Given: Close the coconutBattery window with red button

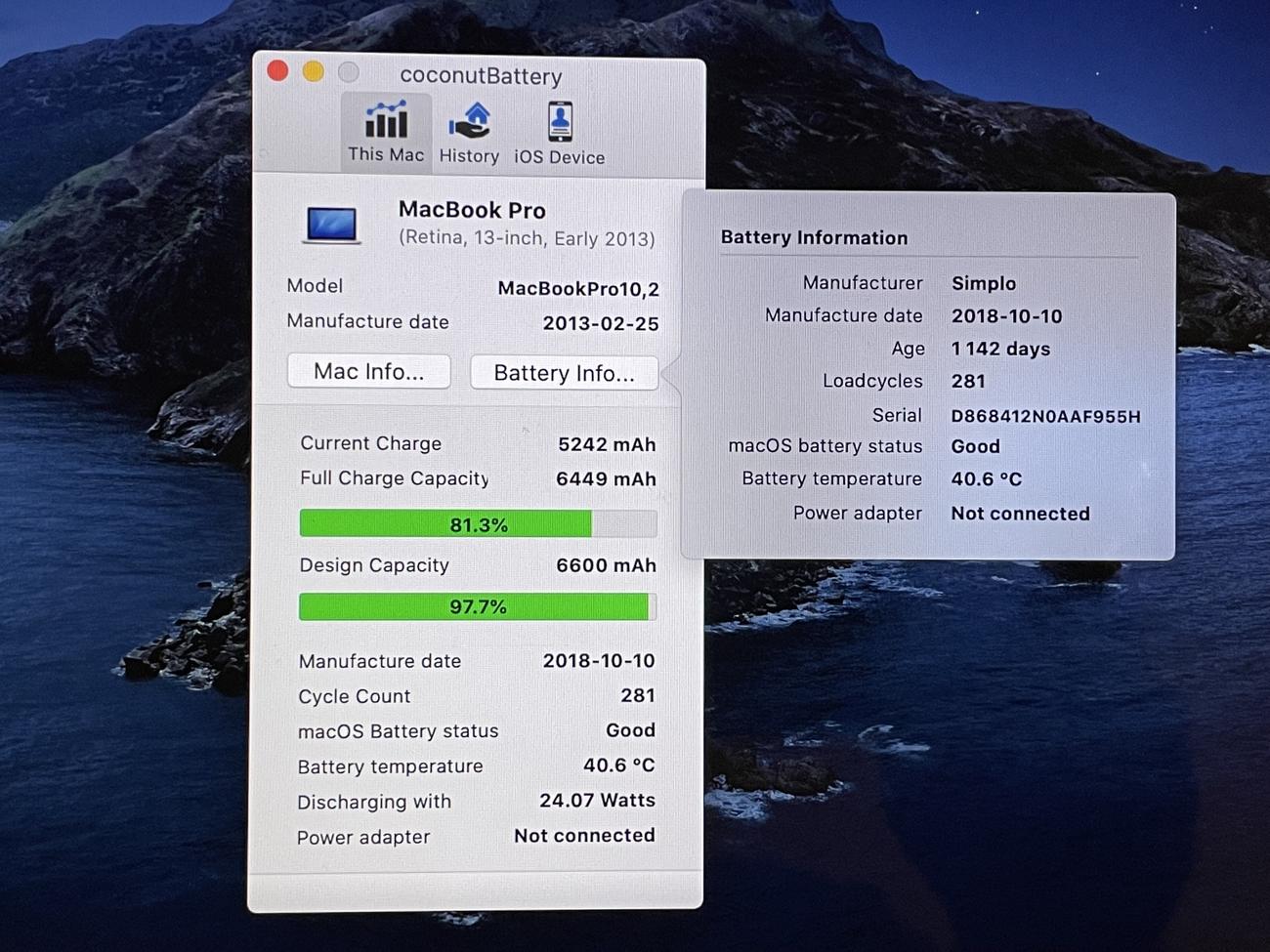Looking at the screenshot, I should point(277,70).
